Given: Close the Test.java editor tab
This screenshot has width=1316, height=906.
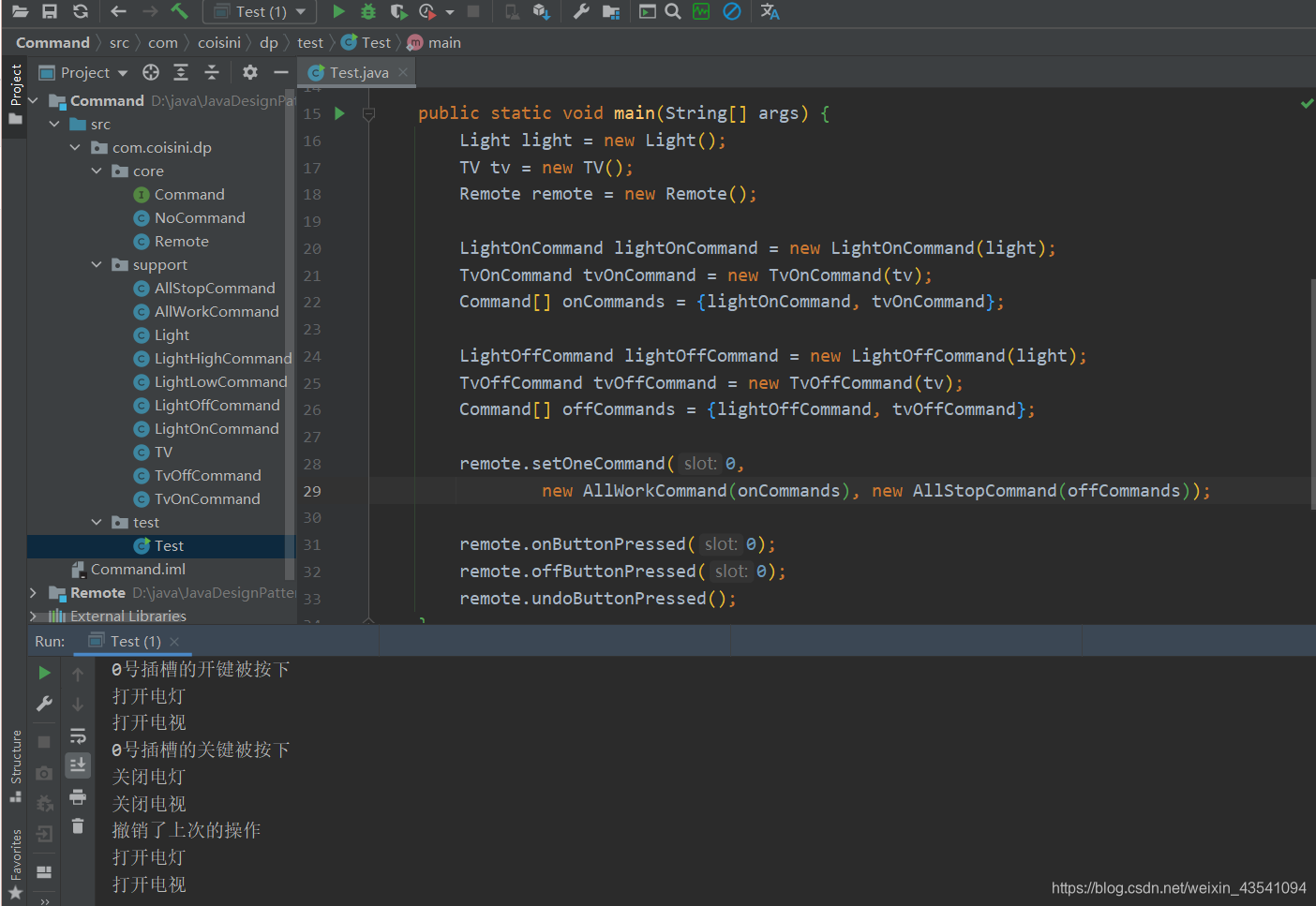Looking at the screenshot, I should [403, 72].
